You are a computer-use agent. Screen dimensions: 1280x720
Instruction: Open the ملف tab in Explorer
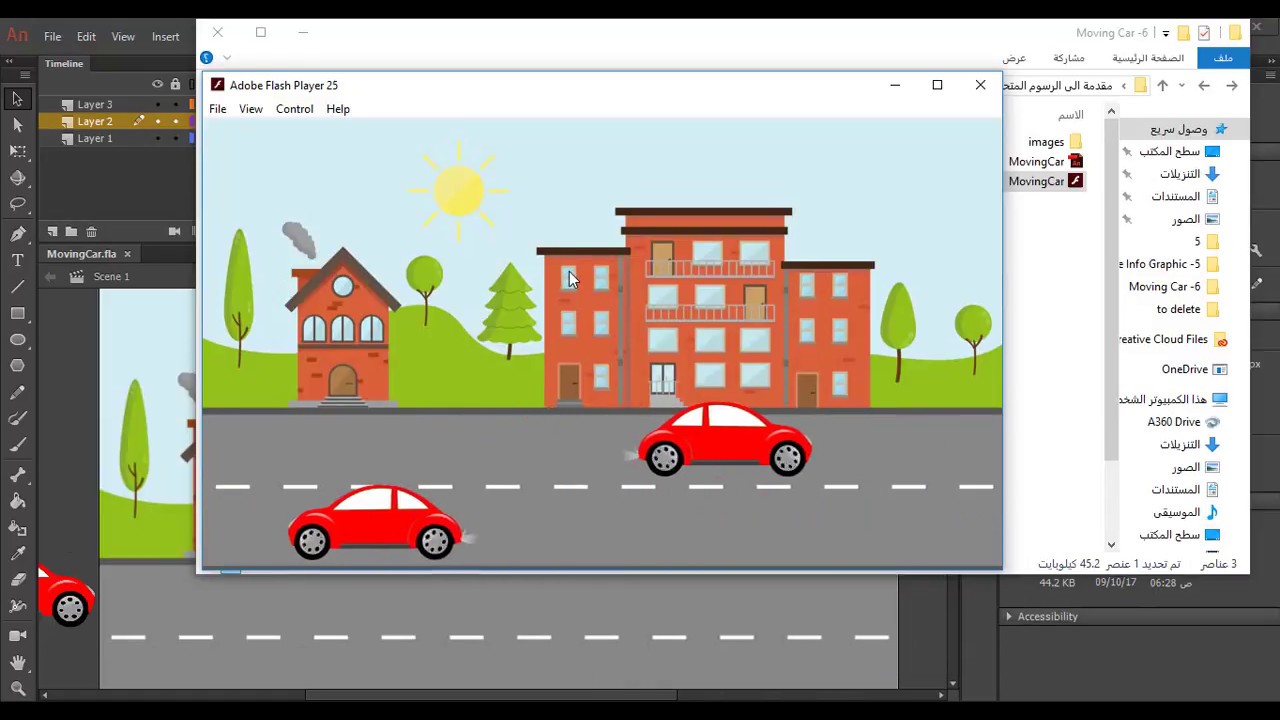click(x=1223, y=58)
